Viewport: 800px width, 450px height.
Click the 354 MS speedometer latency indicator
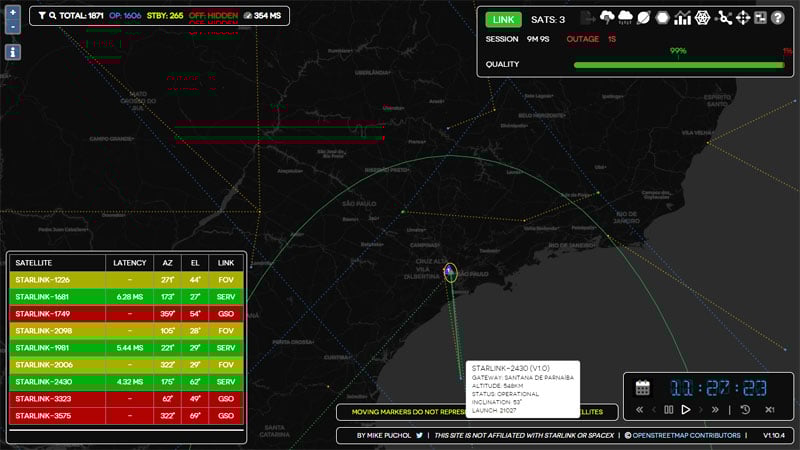tap(262, 16)
